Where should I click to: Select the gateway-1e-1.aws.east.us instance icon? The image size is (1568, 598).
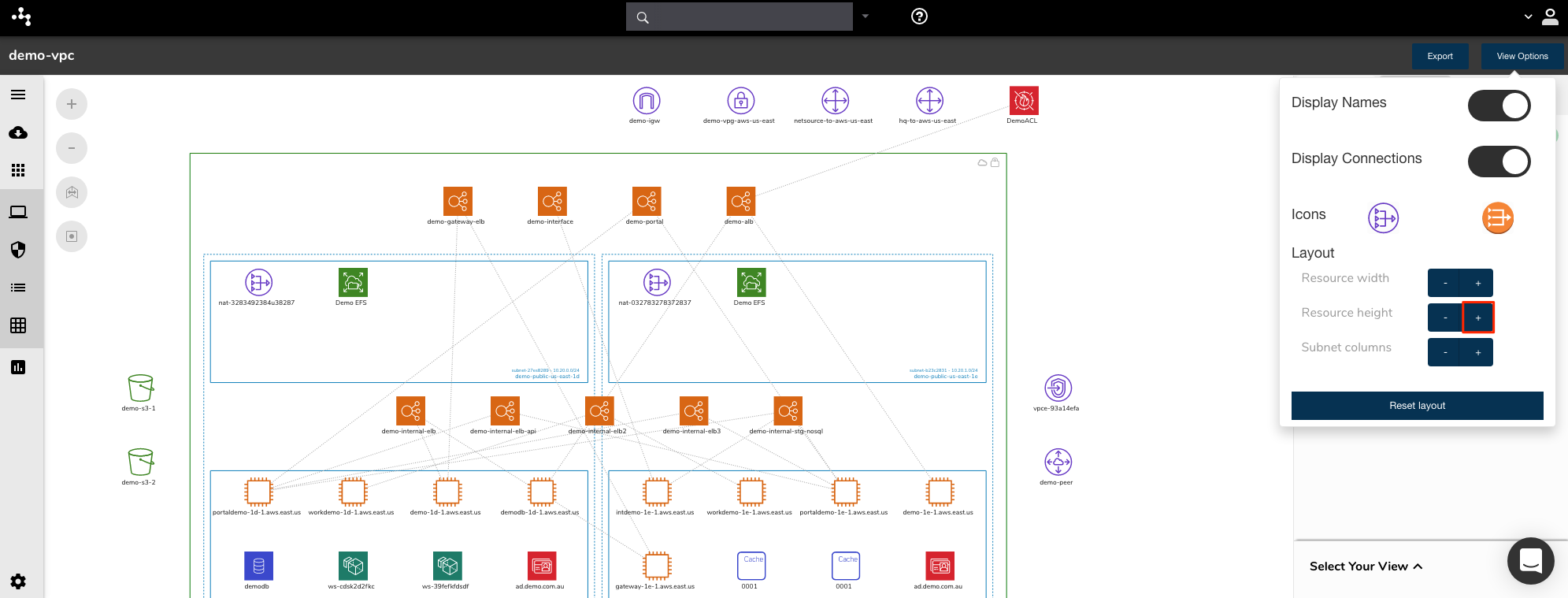tap(657, 566)
